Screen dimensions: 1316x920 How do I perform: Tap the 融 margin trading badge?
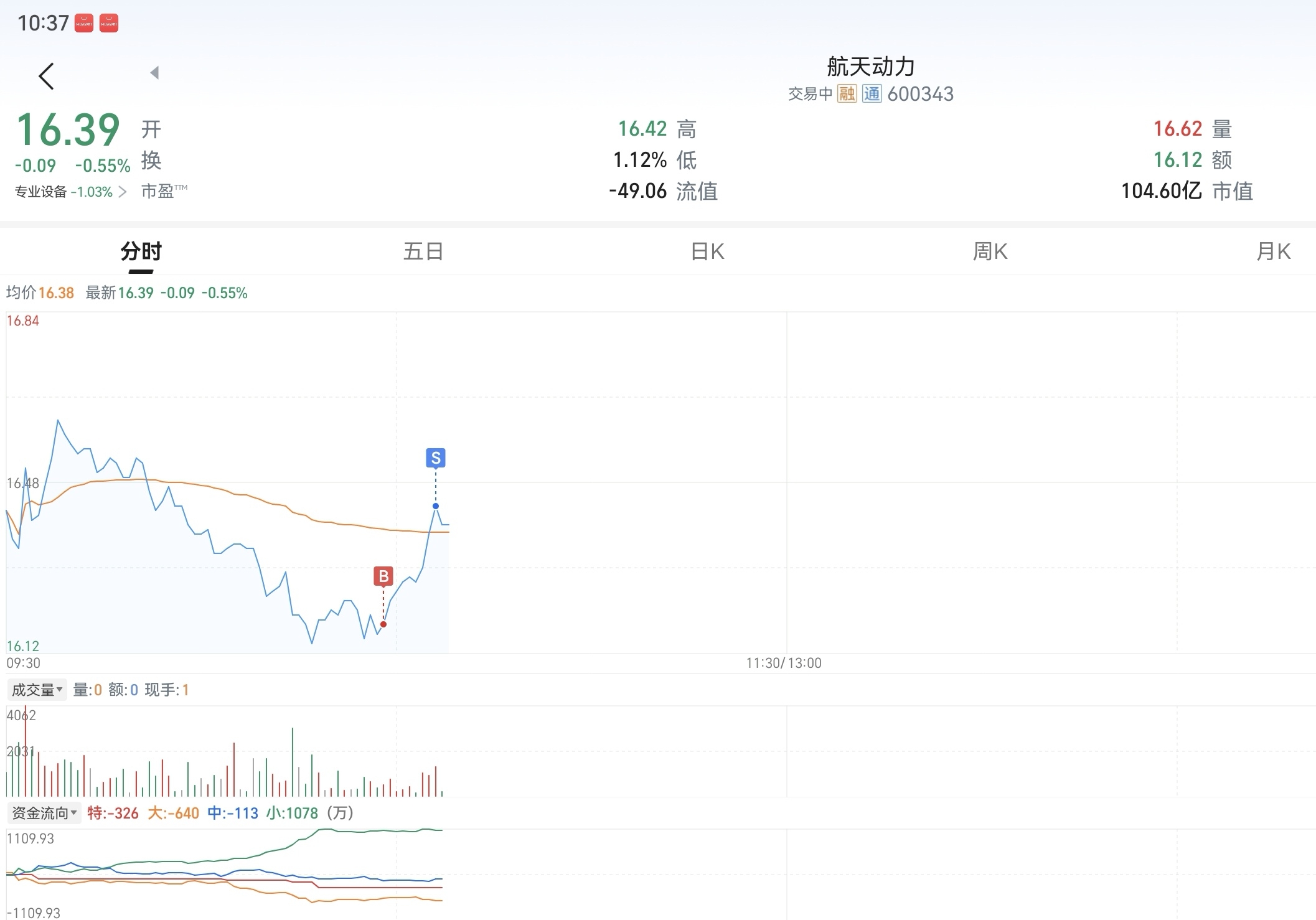[847, 94]
